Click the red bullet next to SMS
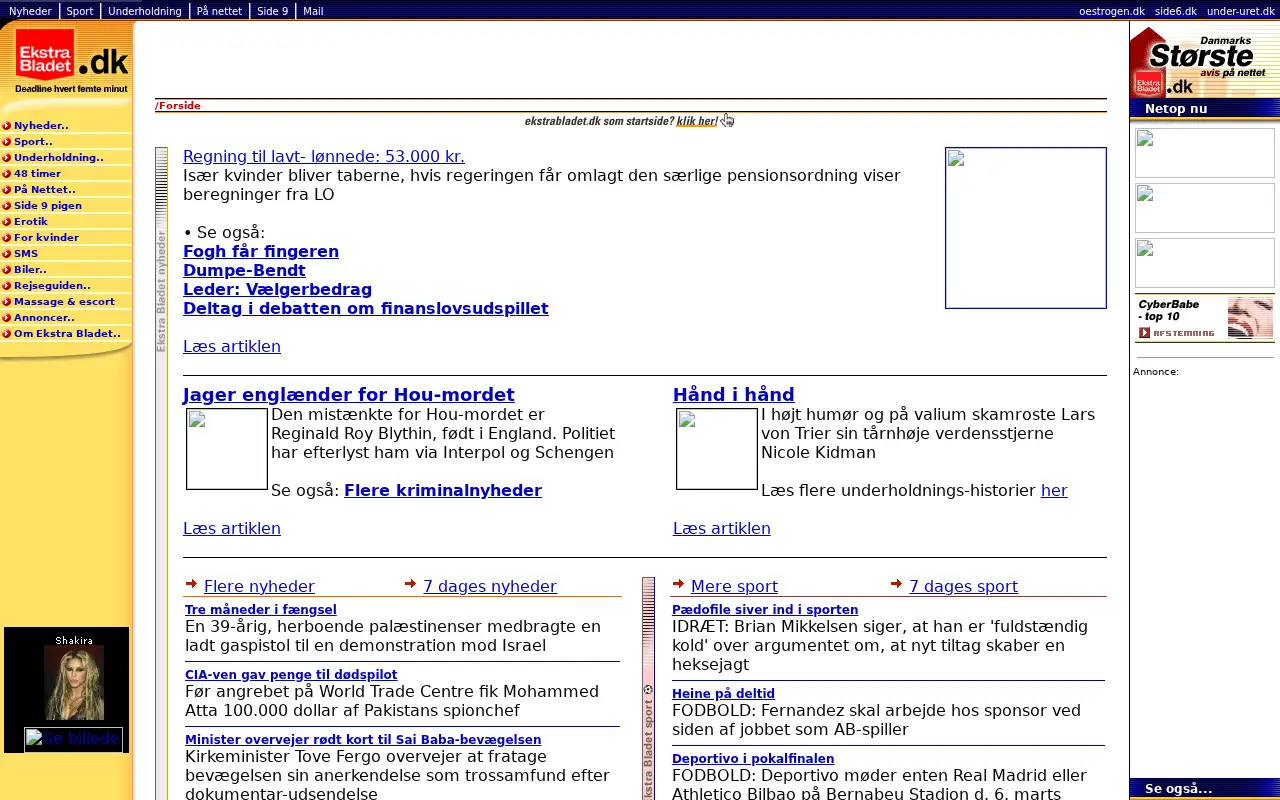The height and width of the screenshot is (800, 1280). (x=6, y=254)
